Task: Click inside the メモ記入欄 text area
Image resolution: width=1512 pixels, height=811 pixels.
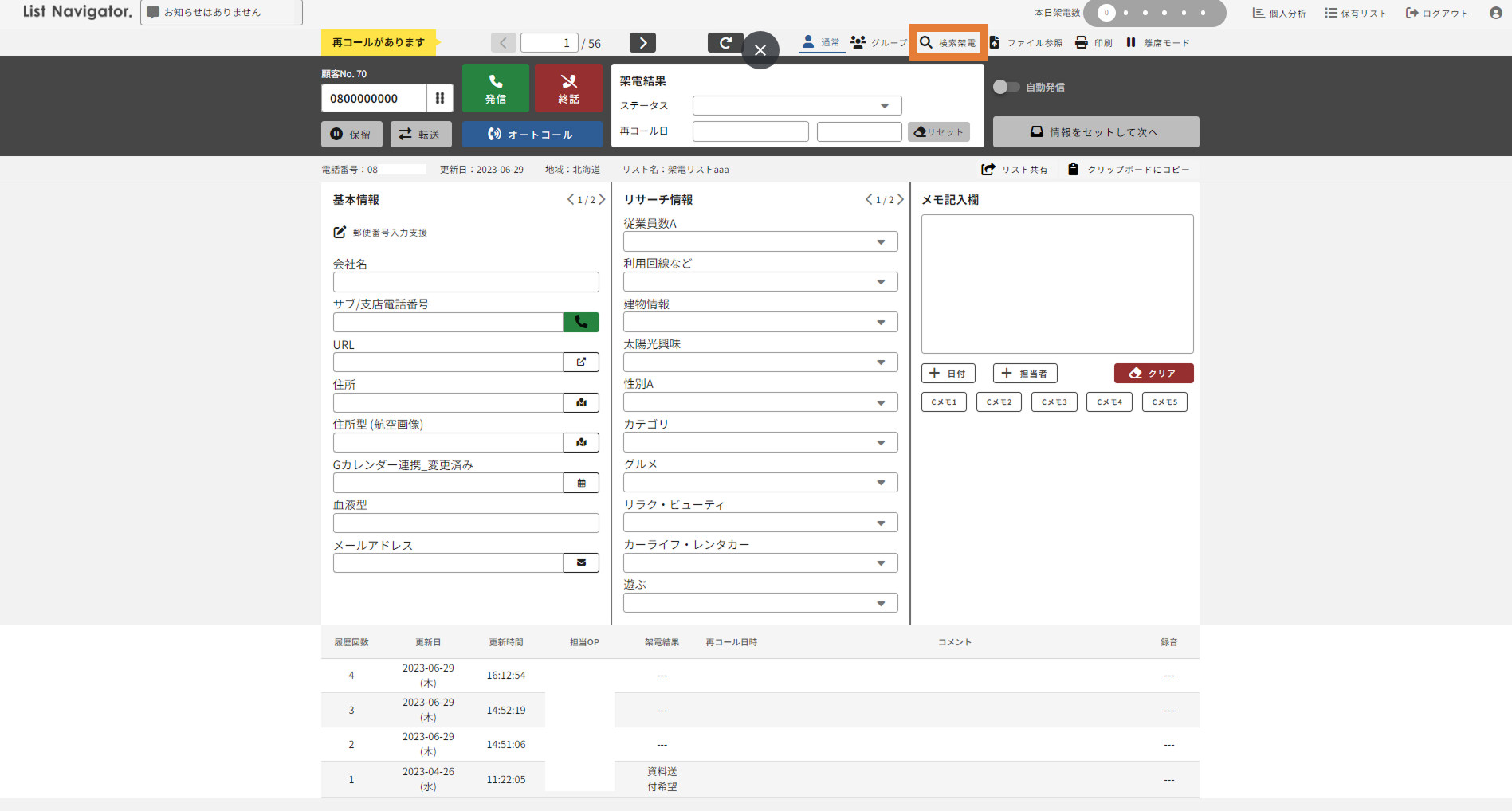Action: (1057, 284)
